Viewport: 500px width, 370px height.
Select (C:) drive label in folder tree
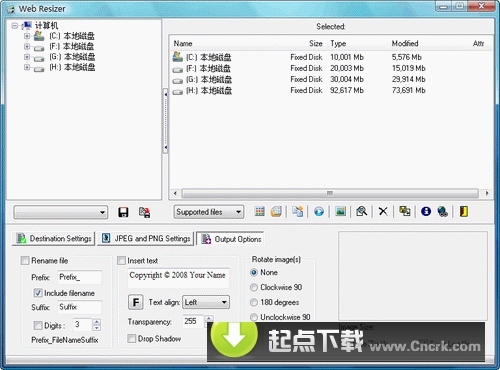pyautogui.click(x=72, y=36)
